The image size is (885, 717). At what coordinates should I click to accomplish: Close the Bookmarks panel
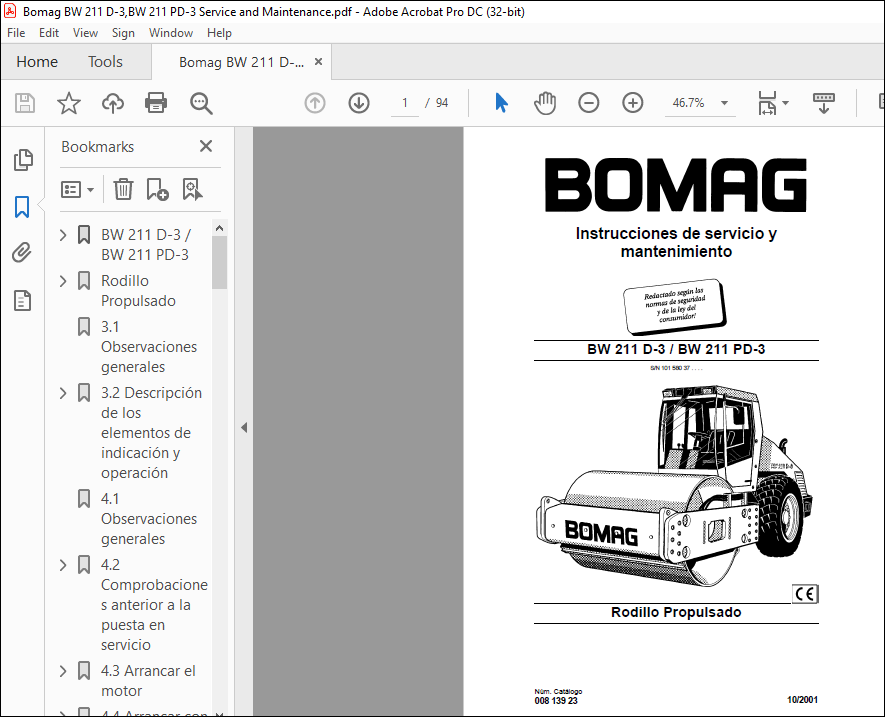click(206, 146)
